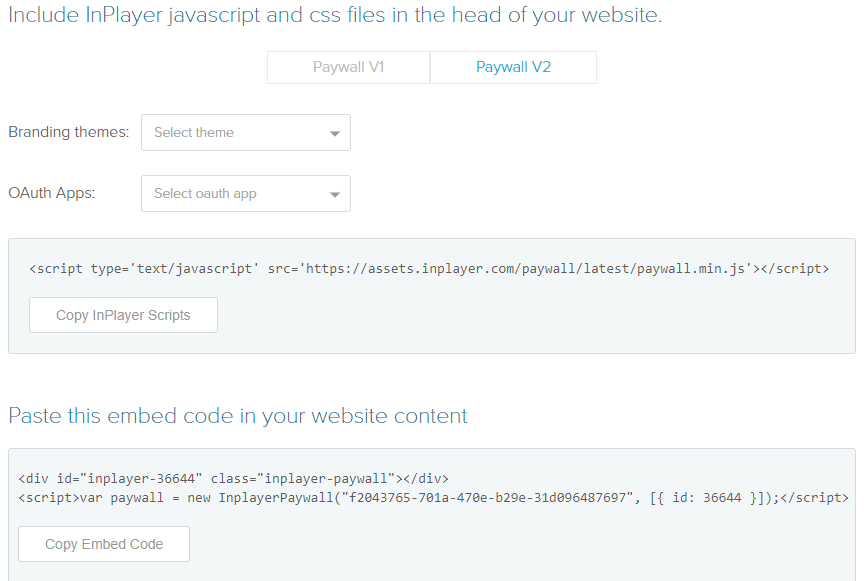The image size is (864, 581).
Task: Click the Branding themes dropdown arrow
Action: click(334, 133)
